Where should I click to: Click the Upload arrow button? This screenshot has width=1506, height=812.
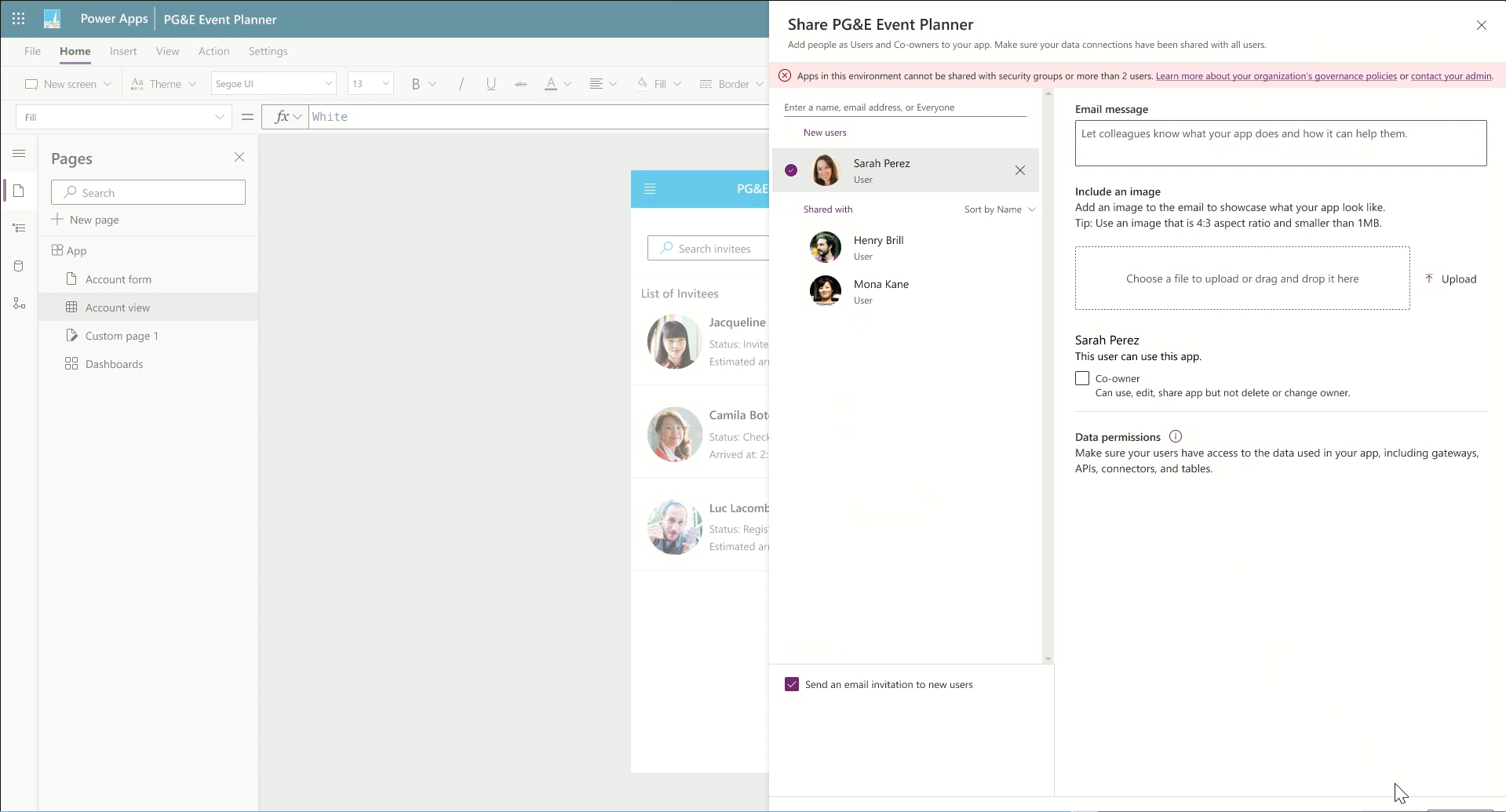(1450, 279)
